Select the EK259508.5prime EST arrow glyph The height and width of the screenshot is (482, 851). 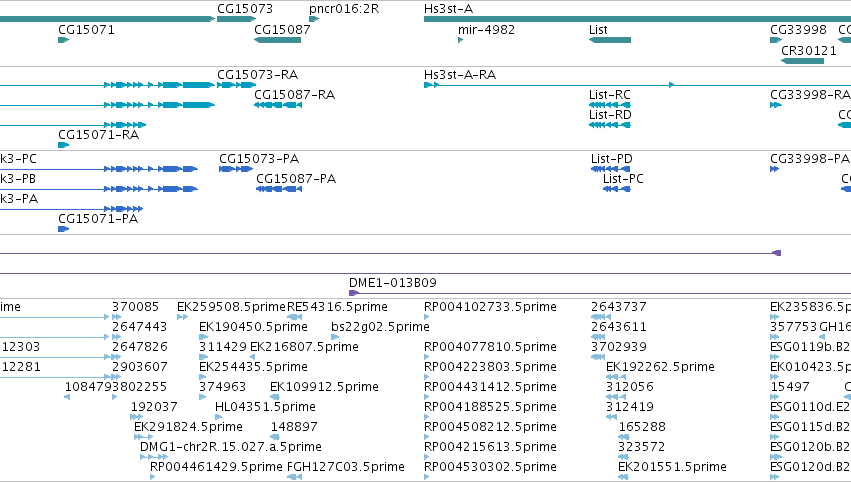coord(182,317)
